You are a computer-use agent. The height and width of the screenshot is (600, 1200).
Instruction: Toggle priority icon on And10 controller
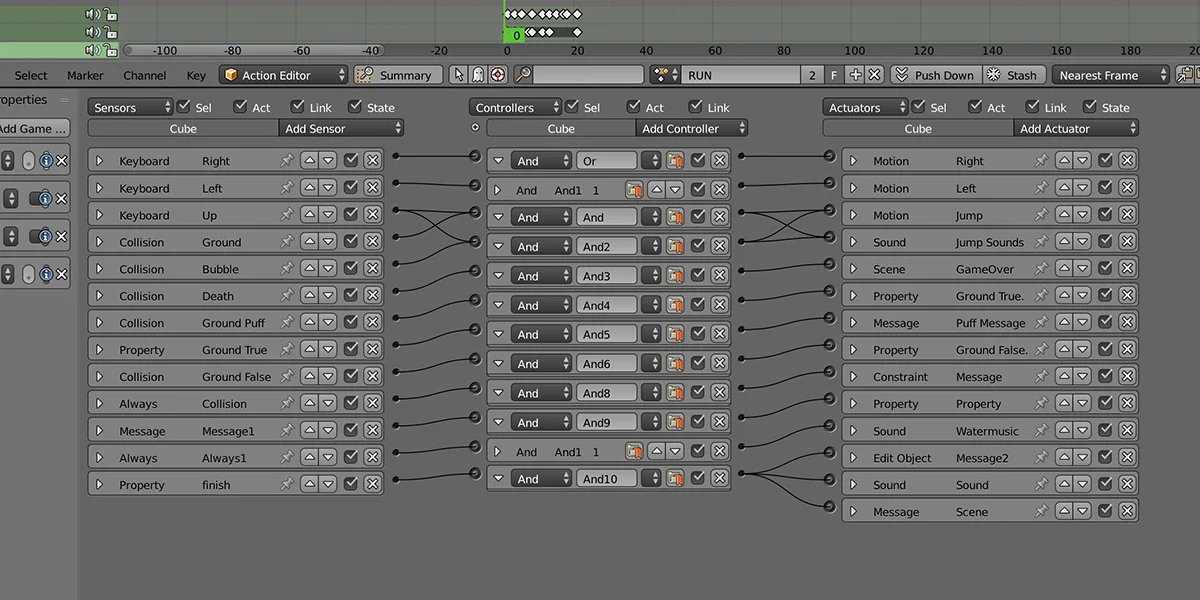(675, 479)
